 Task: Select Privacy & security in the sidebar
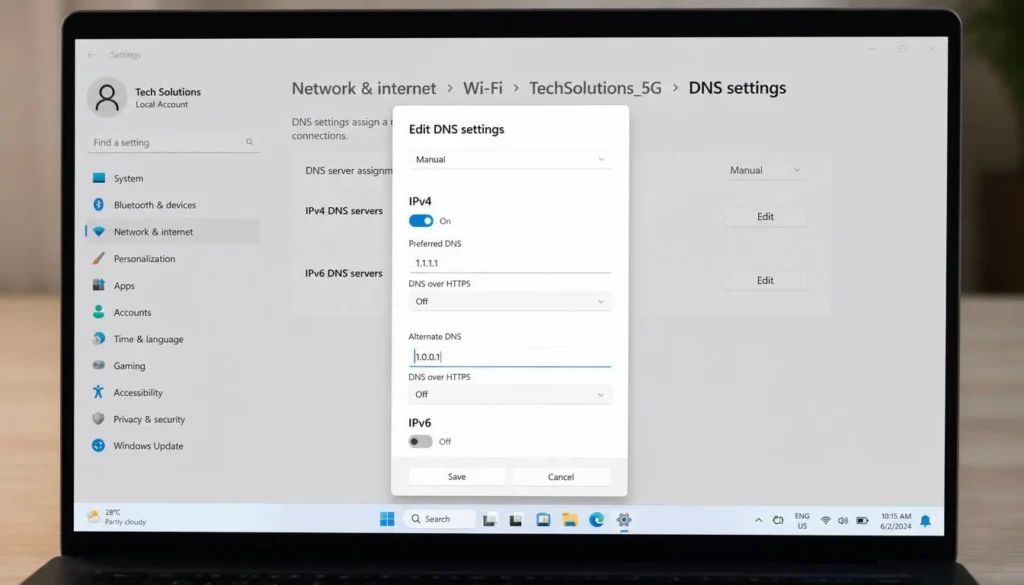[173, 419]
